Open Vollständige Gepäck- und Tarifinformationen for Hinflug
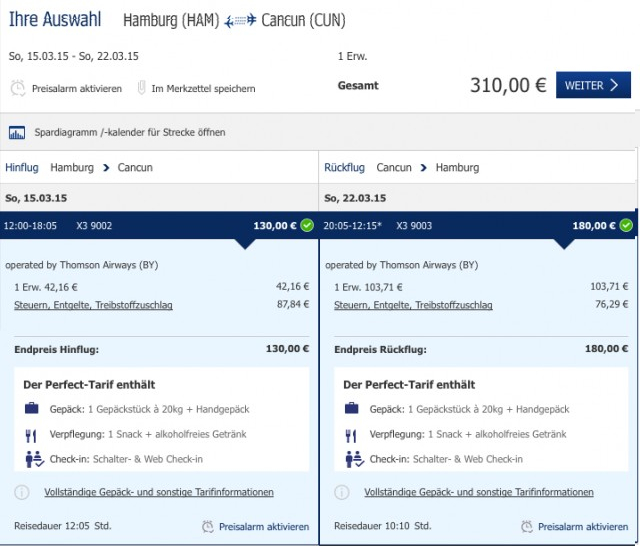Image resolution: width=641 pixels, height=546 pixels. pyautogui.click(x=159, y=492)
